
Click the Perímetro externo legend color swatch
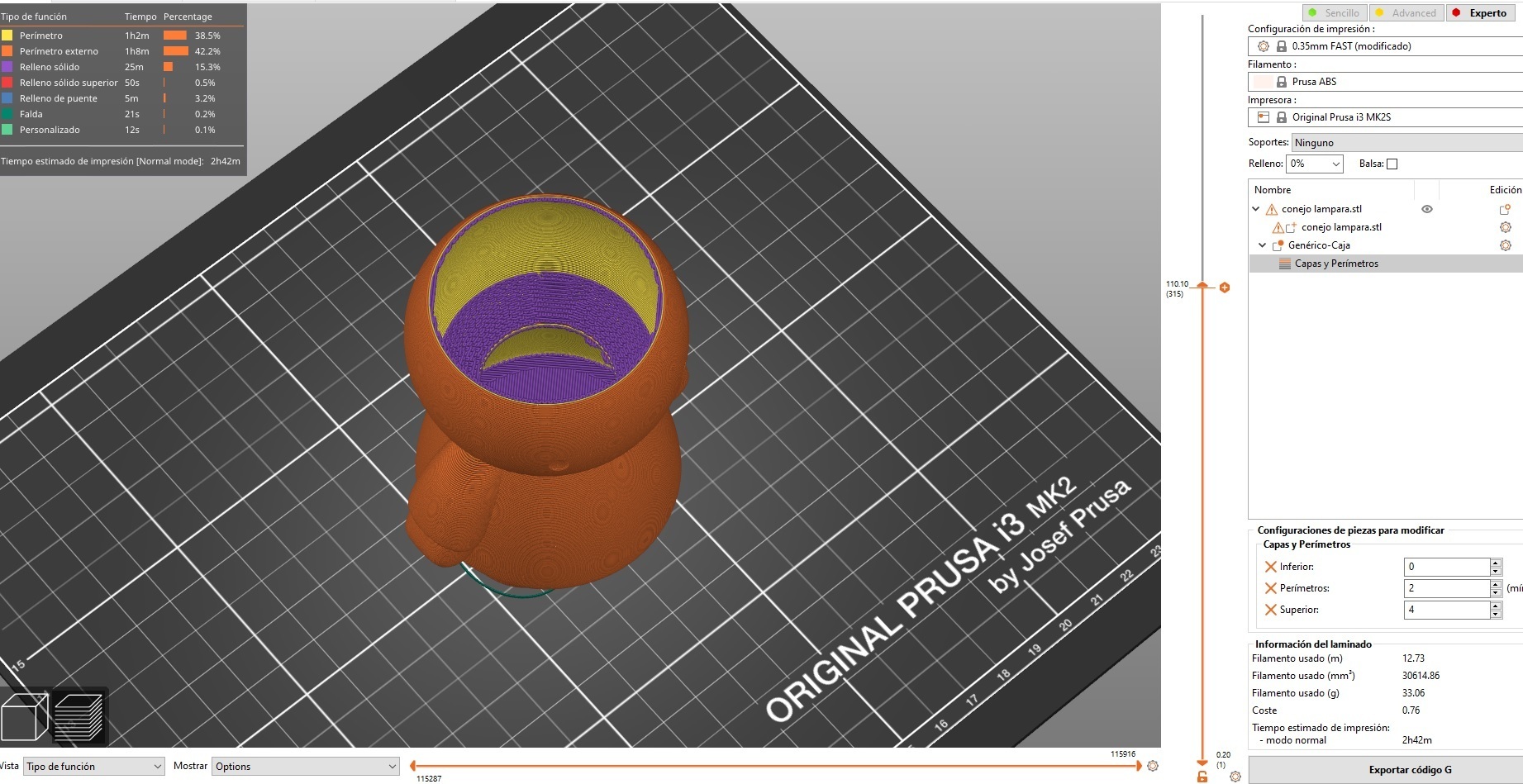tap(7, 51)
